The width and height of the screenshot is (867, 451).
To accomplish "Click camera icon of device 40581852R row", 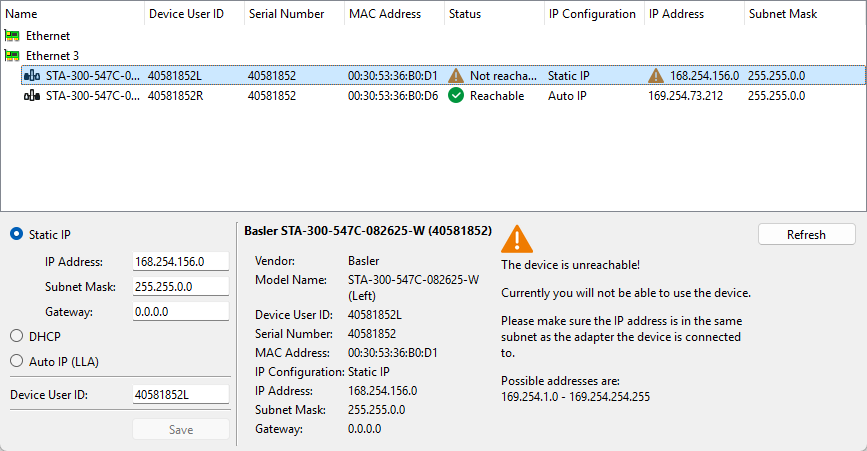I will 32,96.
